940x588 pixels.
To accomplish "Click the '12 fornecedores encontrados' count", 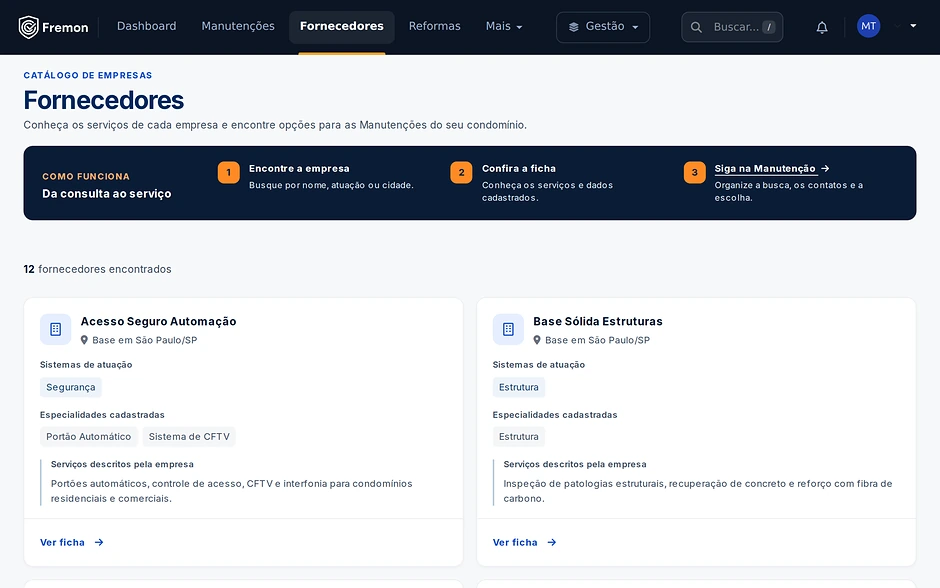I will (x=97, y=269).
